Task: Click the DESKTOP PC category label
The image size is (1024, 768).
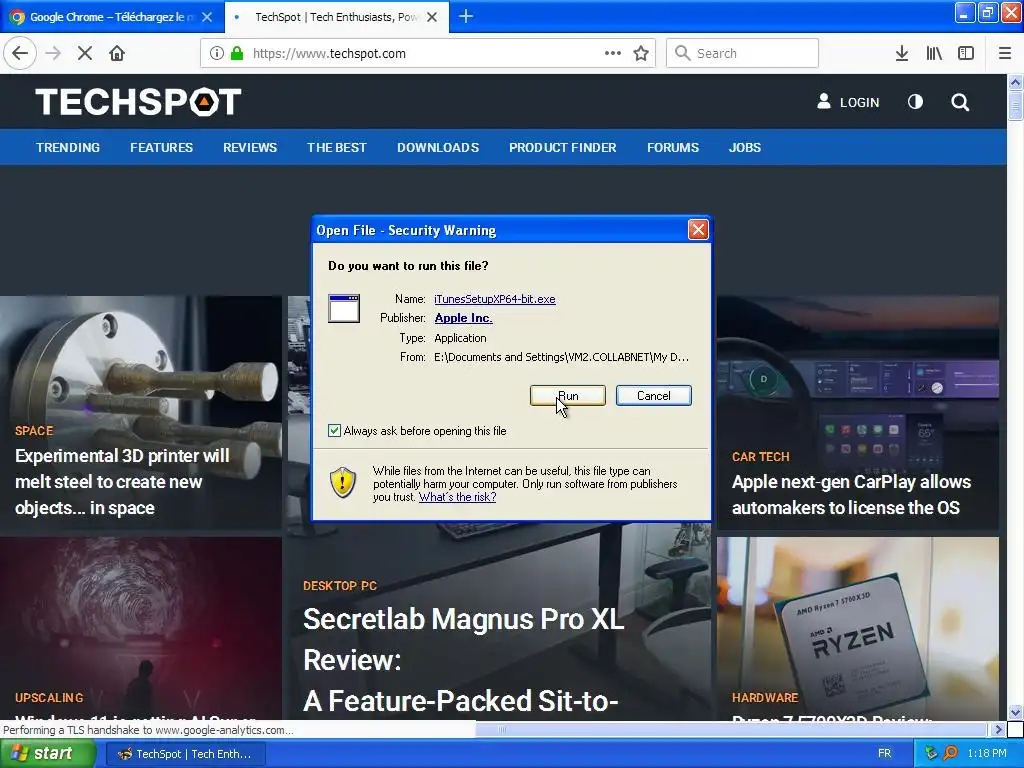Action: (340, 586)
